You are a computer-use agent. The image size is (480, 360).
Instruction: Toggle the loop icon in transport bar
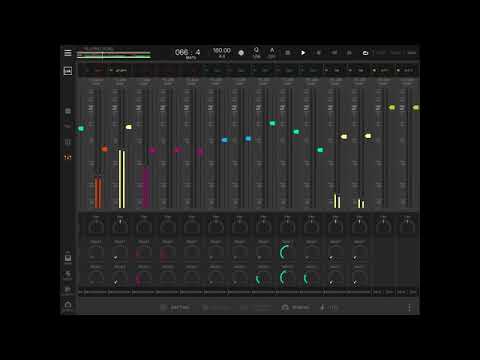[x=365, y=53]
